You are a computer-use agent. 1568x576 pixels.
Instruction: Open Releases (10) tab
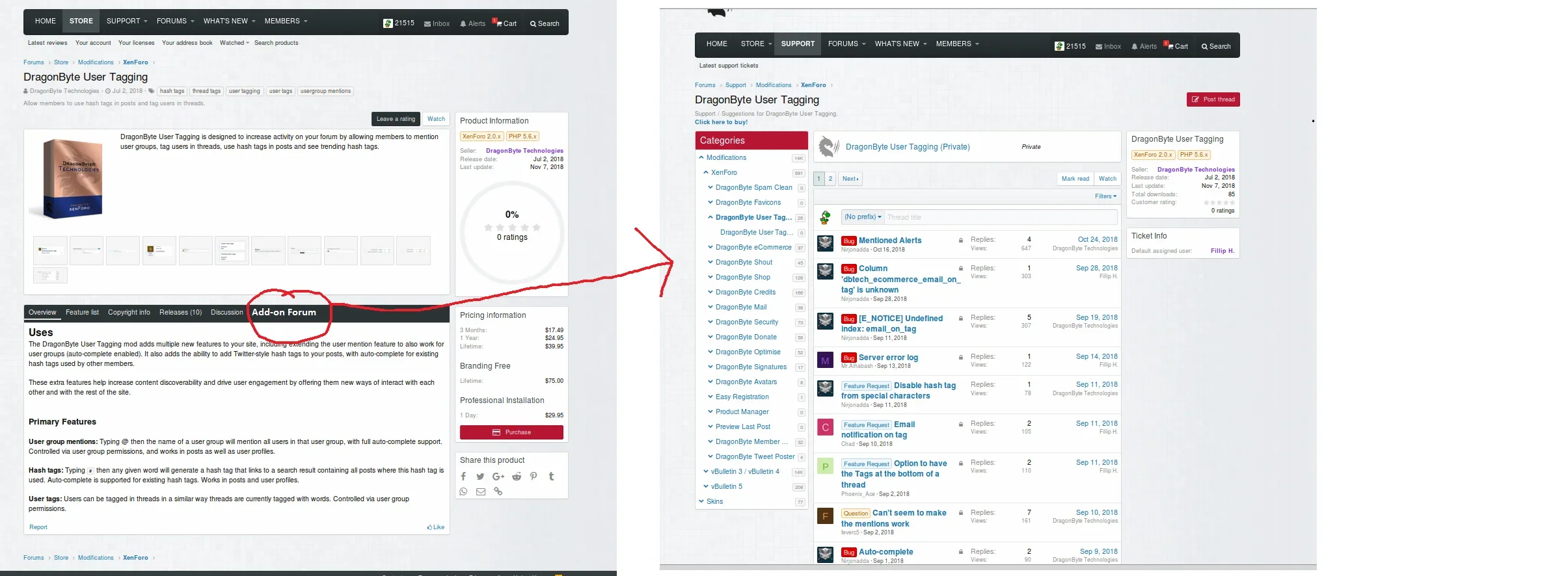pyautogui.click(x=181, y=313)
